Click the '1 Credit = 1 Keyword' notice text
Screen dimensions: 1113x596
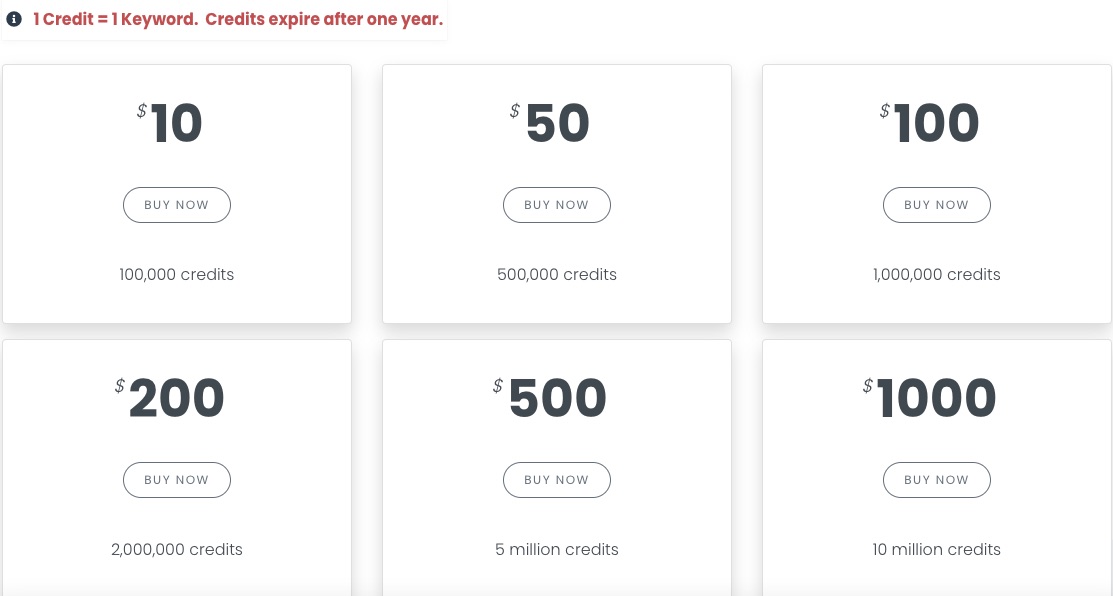(238, 19)
